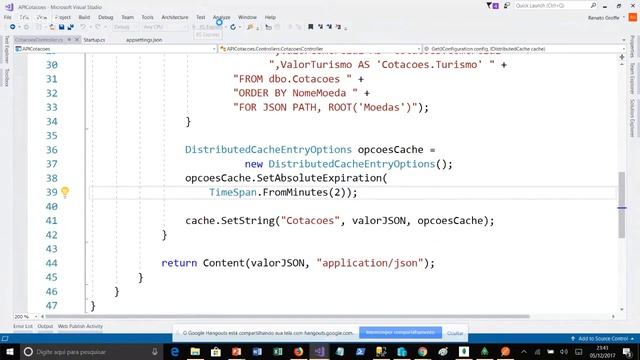Click the lightbulb quick action on line 39

click(x=65, y=192)
